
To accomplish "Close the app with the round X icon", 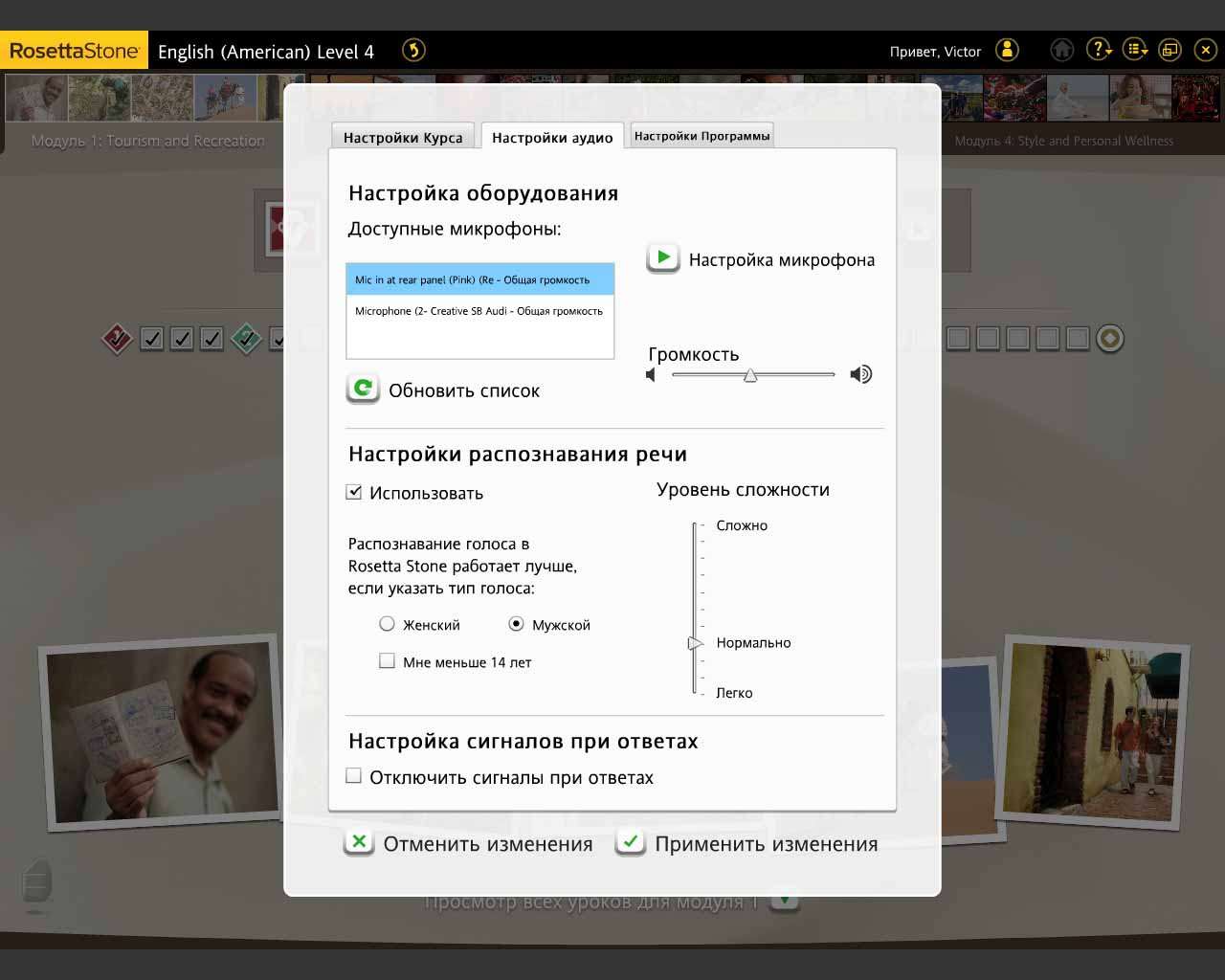I will (x=1206, y=50).
